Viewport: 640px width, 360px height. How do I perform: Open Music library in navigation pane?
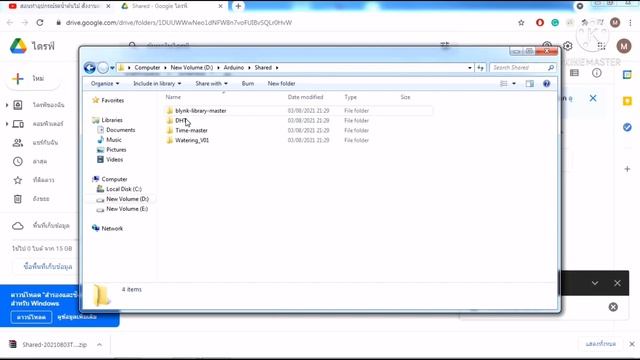[x=113, y=140]
